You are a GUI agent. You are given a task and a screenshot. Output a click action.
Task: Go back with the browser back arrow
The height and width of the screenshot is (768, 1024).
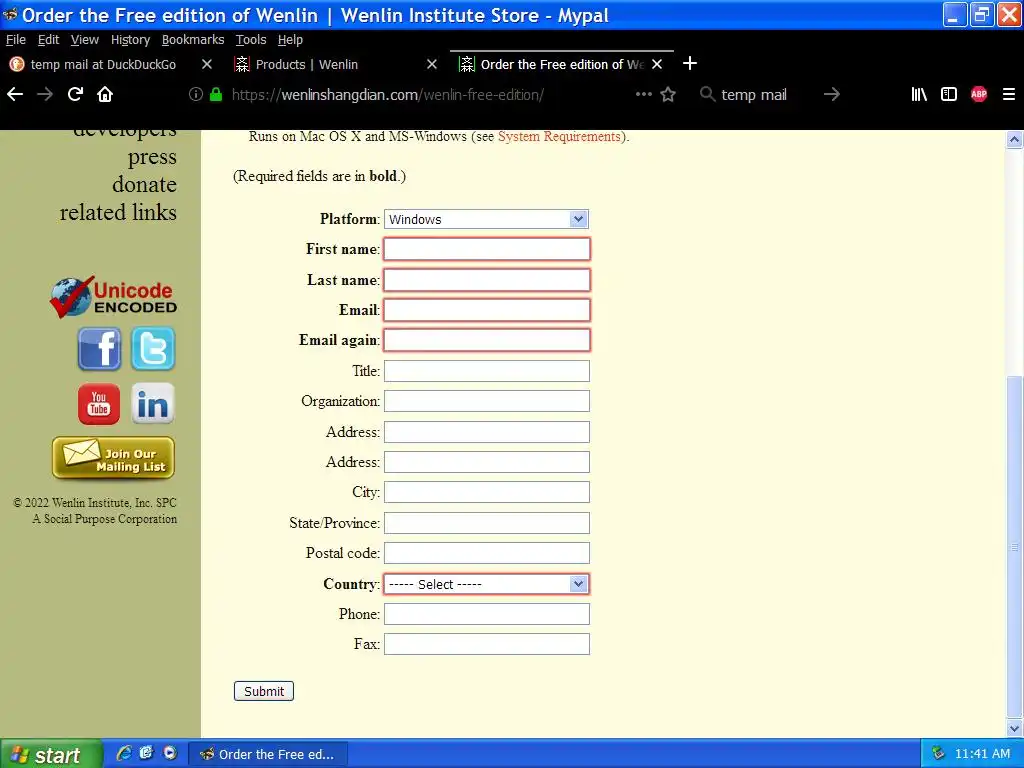pyautogui.click(x=15, y=95)
